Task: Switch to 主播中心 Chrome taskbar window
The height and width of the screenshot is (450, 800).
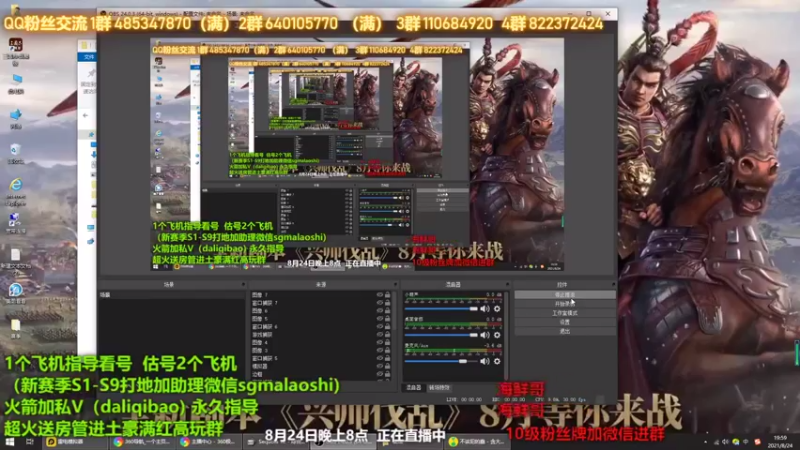Action: tap(210, 442)
